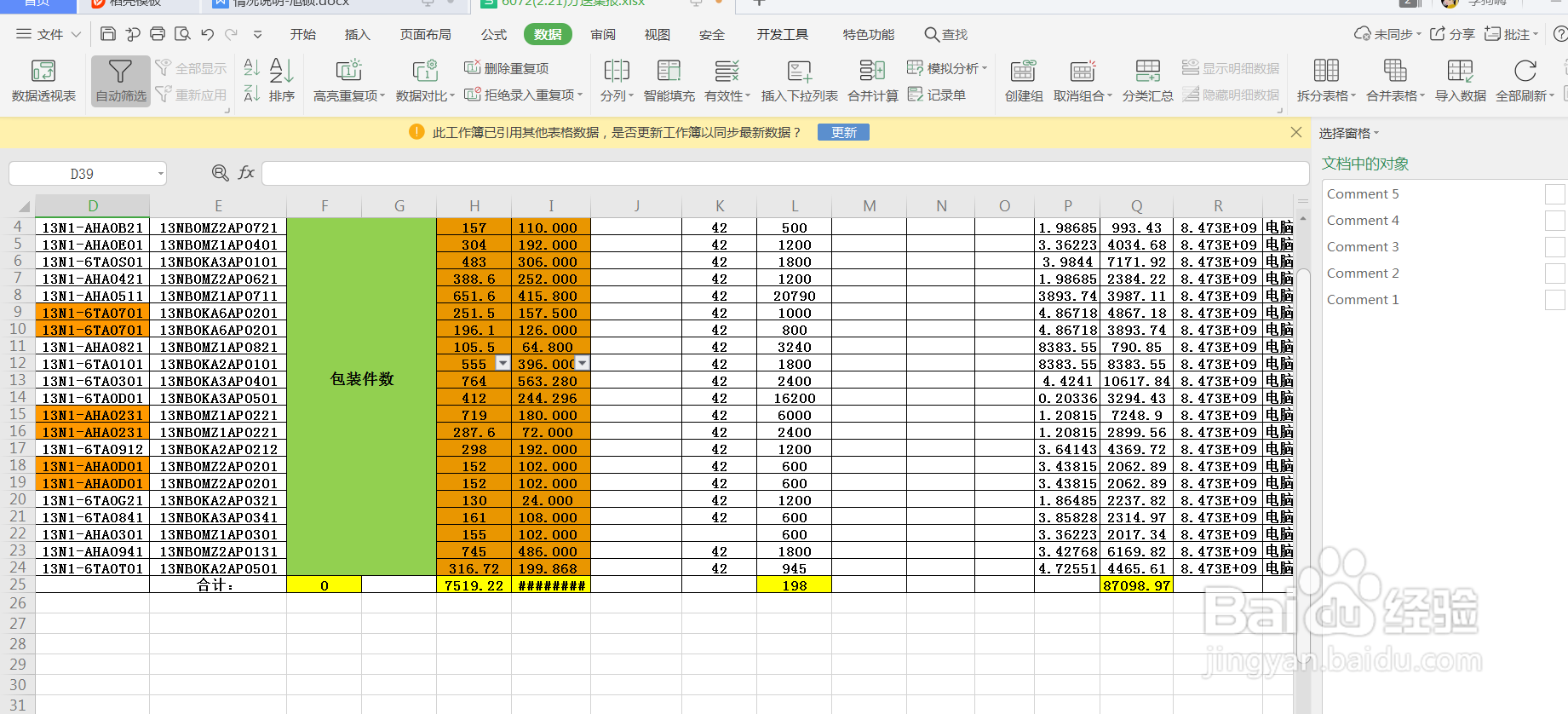Open the PivotTable (数据透视表) tool
The width and height of the screenshot is (1568, 714).
tap(43, 81)
